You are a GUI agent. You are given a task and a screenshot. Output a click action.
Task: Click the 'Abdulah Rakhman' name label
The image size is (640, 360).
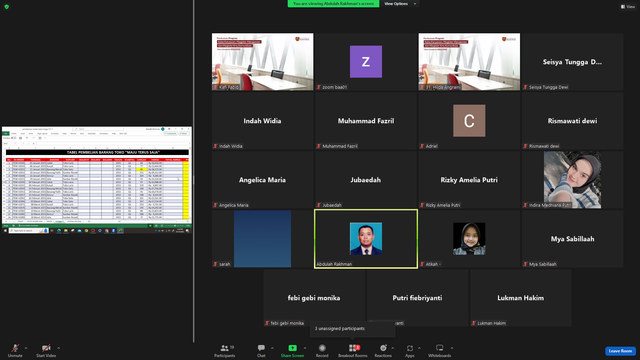334,264
